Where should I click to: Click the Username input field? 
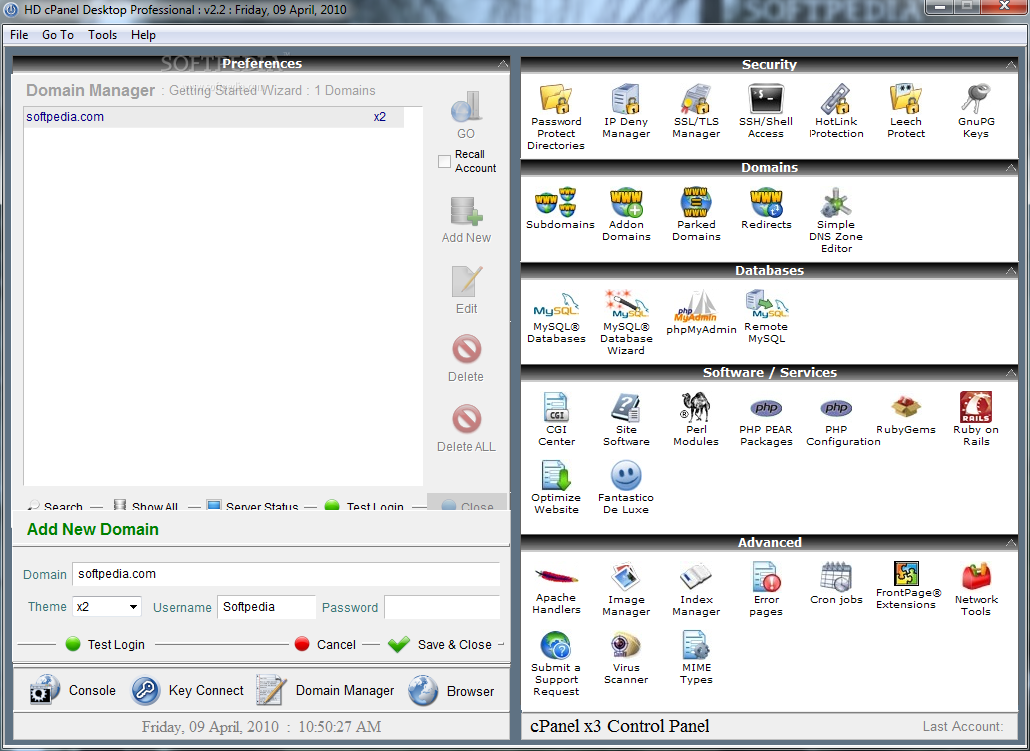click(266, 606)
